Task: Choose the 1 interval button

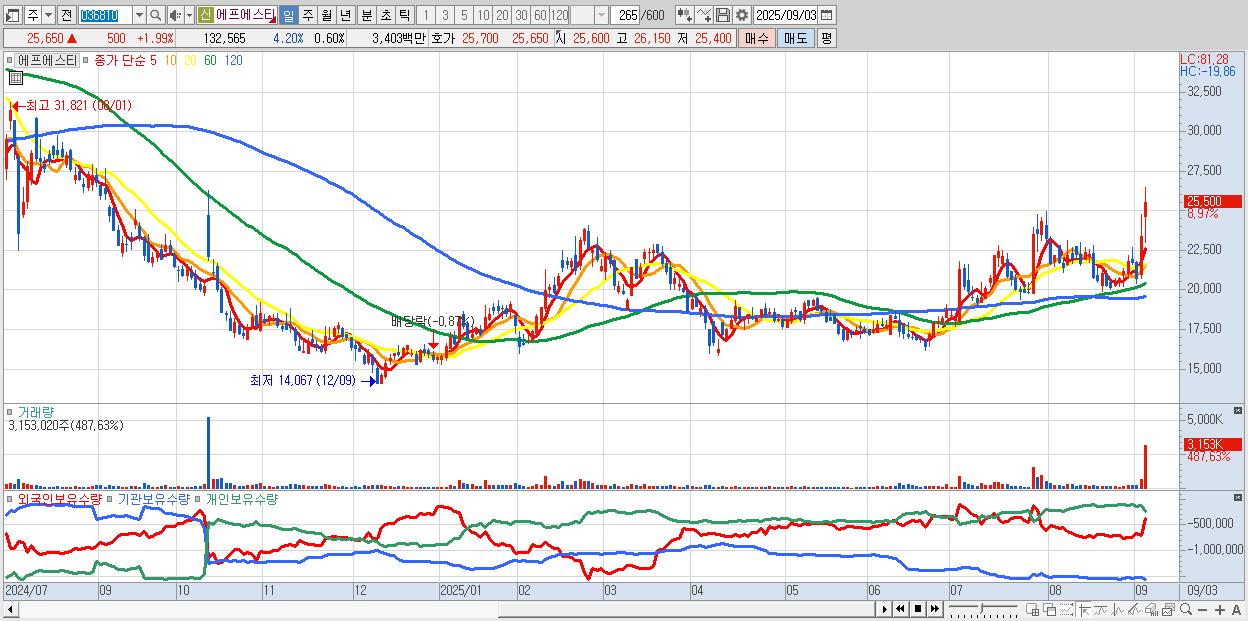Action: pyautogui.click(x=425, y=15)
